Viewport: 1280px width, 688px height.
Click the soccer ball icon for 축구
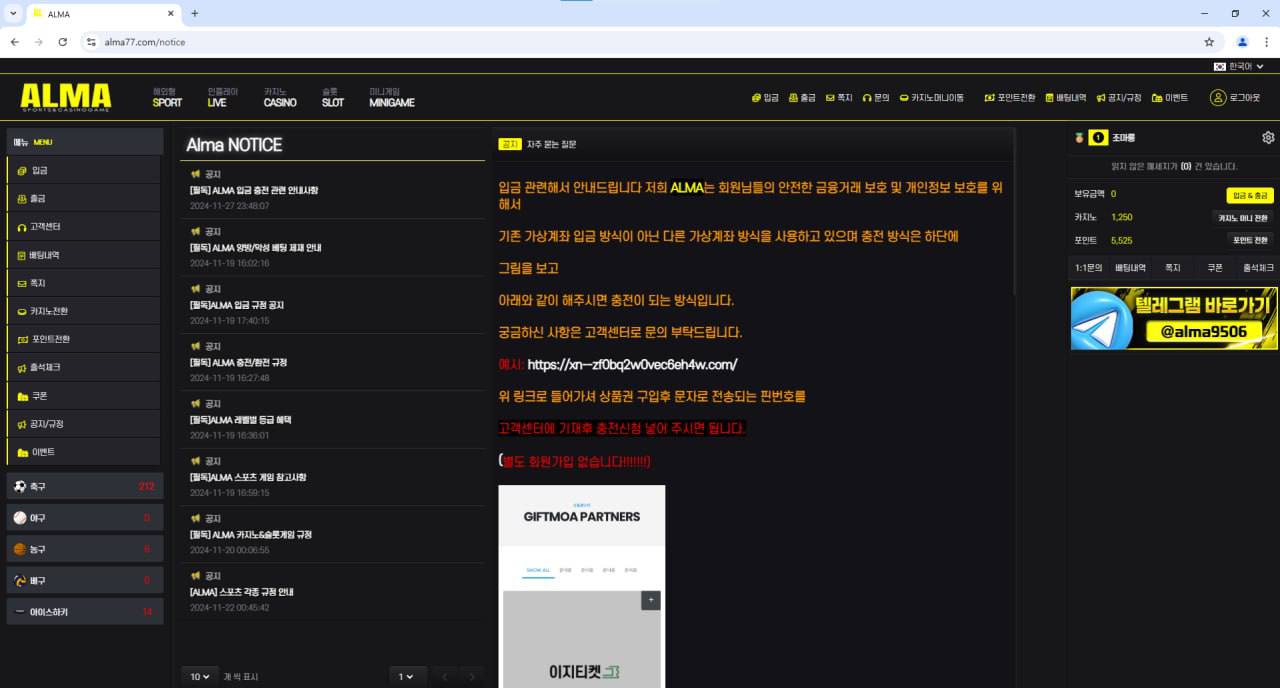coord(20,486)
